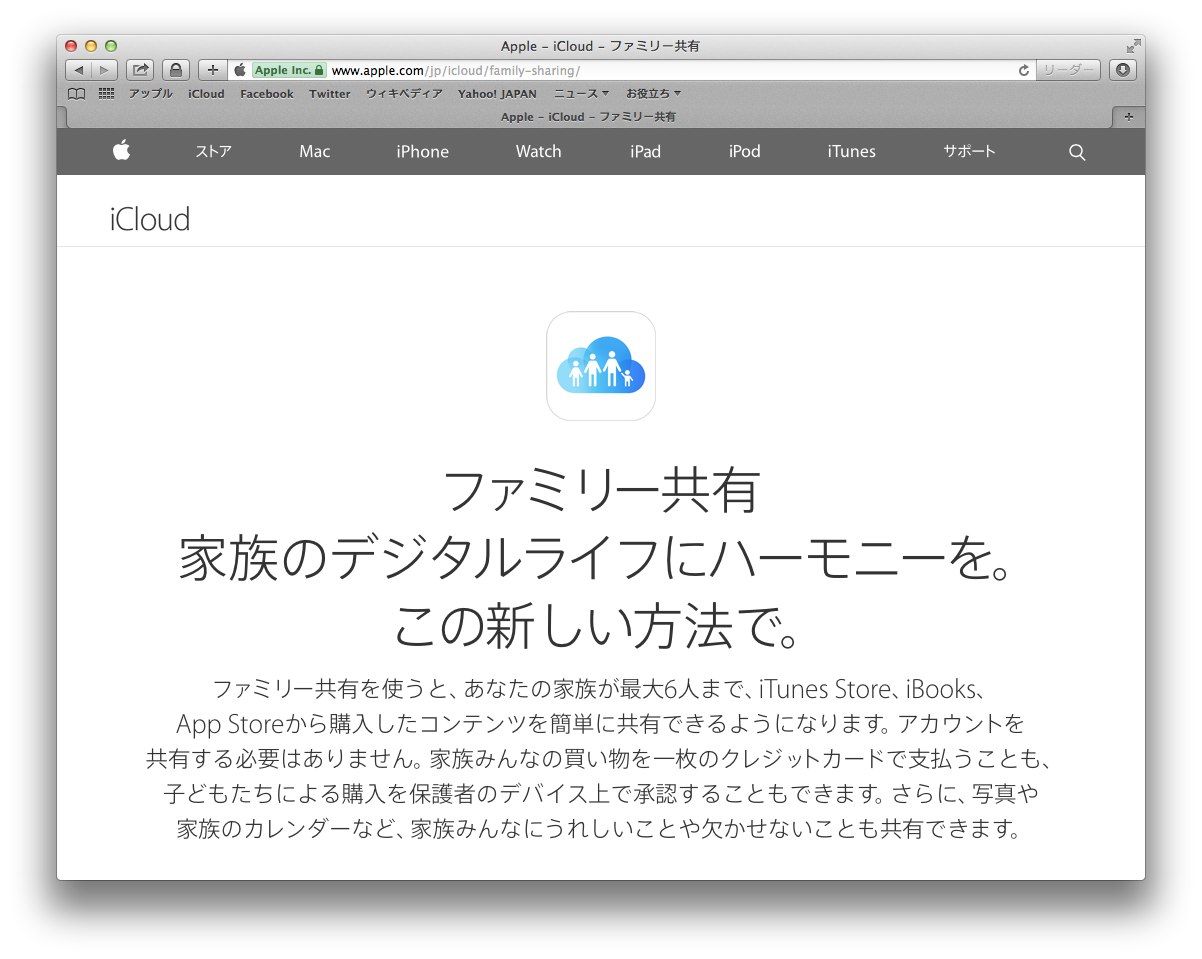This screenshot has width=1202, height=959.
Task: Click the green Apple Inc. certificate badge
Action: (289, 70)
